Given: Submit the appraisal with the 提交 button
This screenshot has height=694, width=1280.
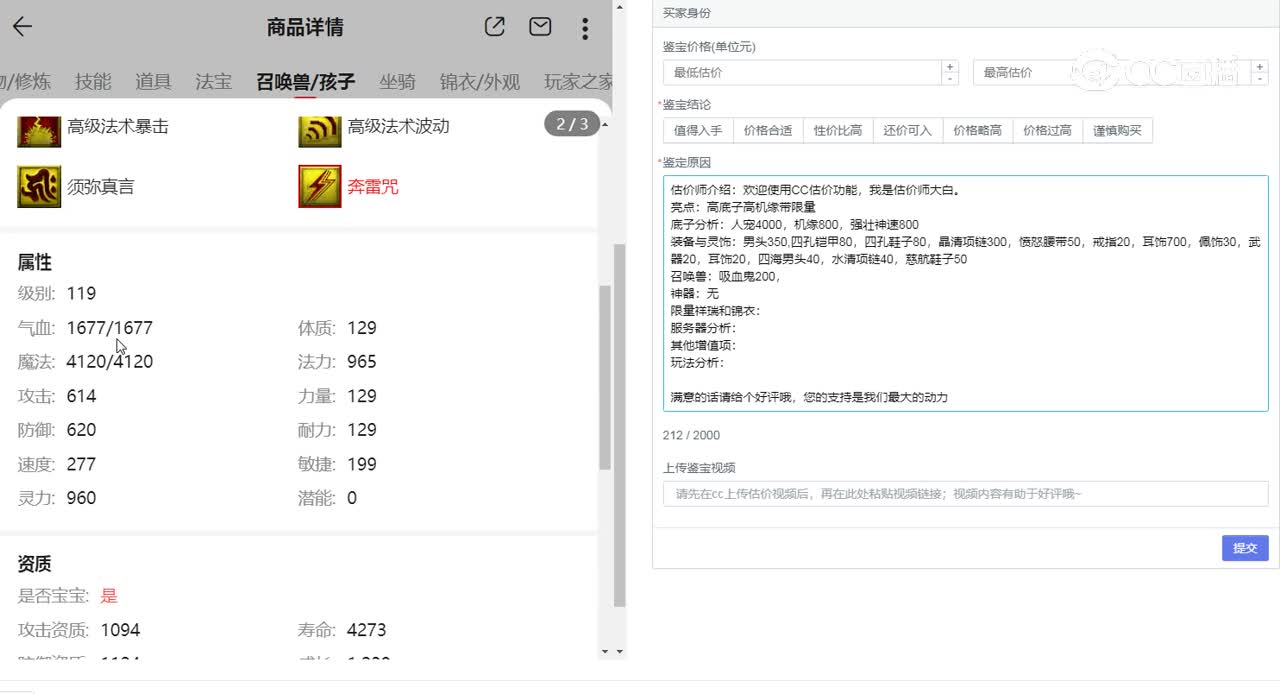Looking at the screenshot, I should [1244, 547].
